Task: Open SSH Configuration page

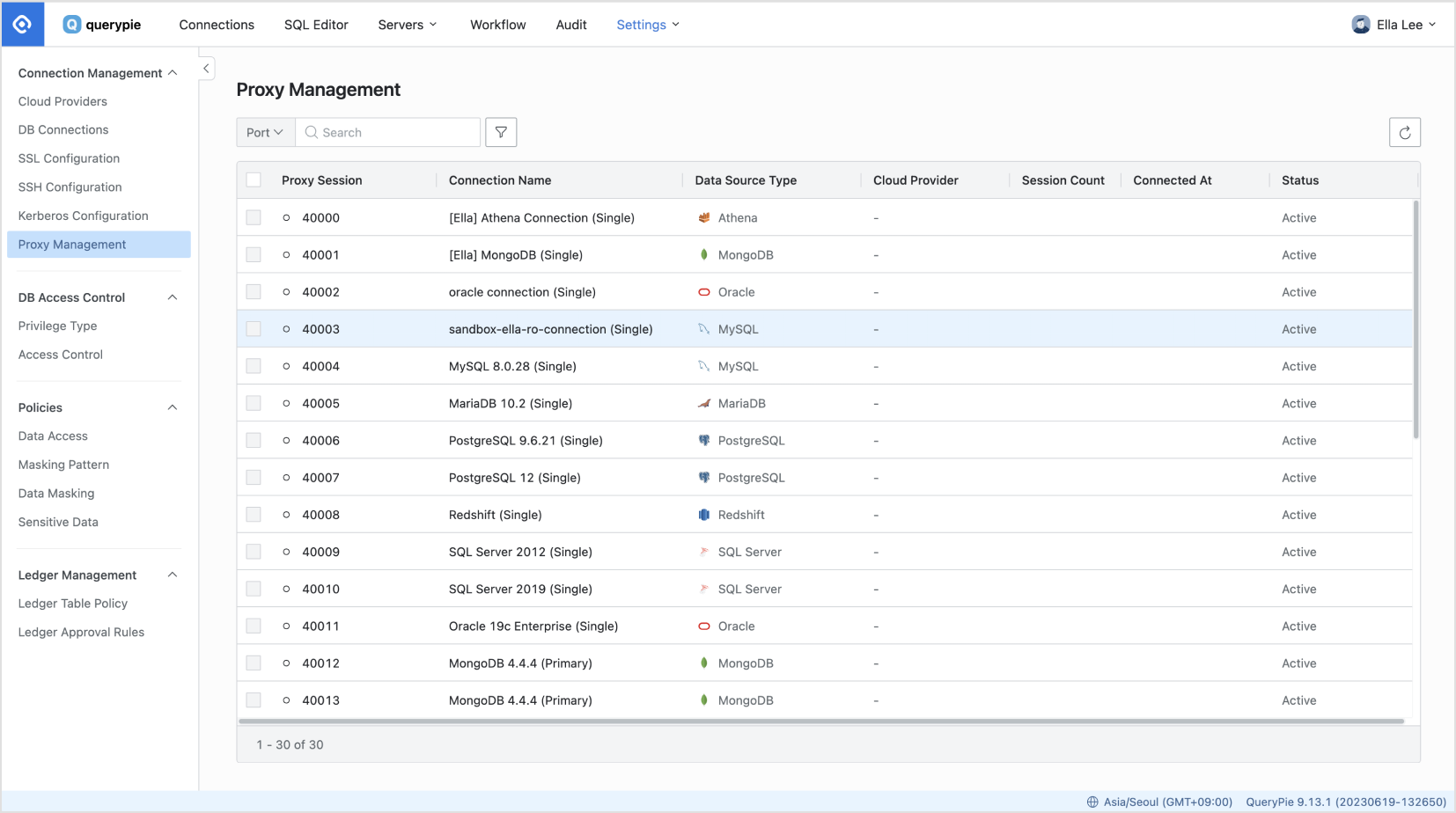Action: pyautogui.click(x=70, y=187)
